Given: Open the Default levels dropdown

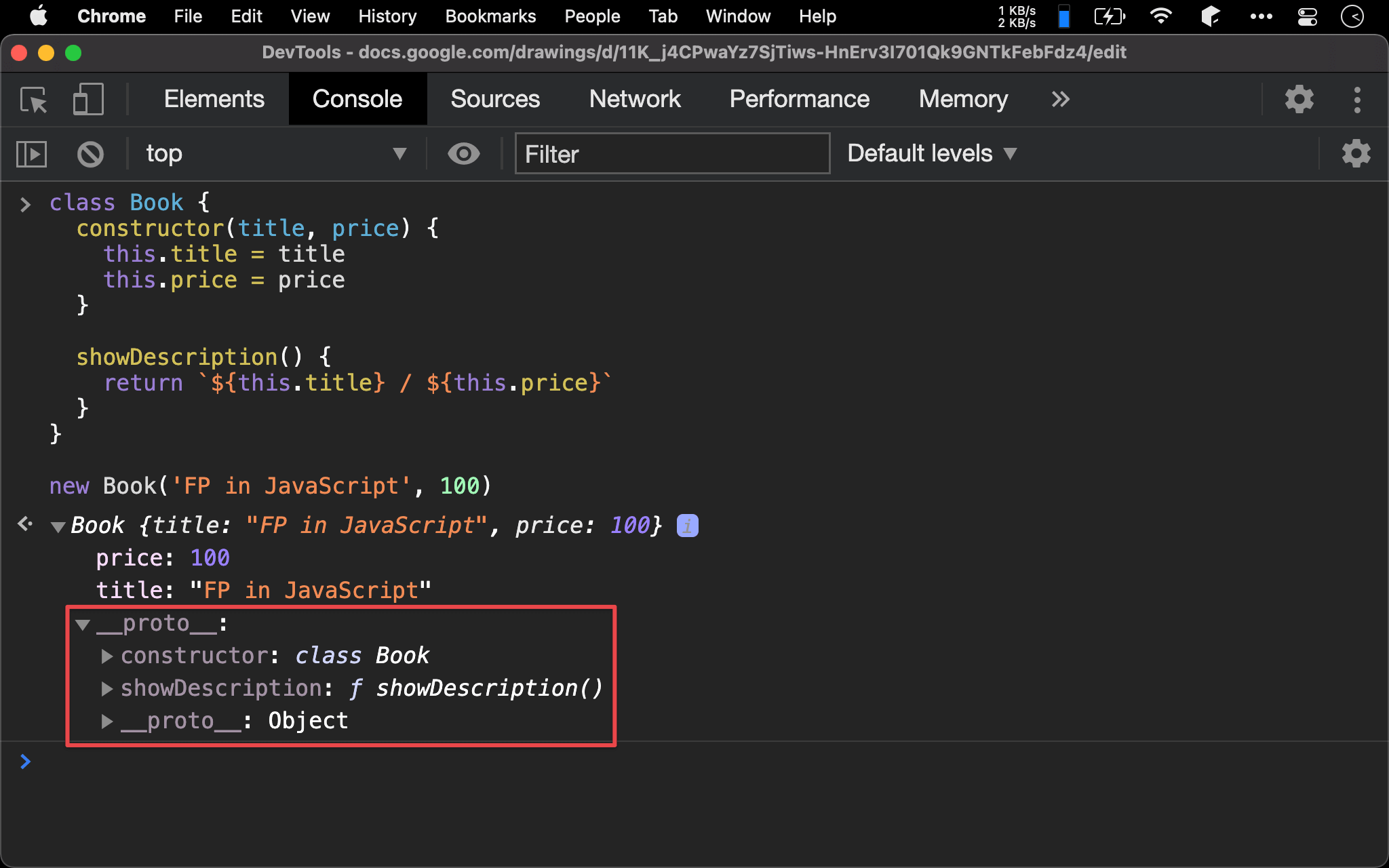Looking at the screenshot, I should point(932,154).
